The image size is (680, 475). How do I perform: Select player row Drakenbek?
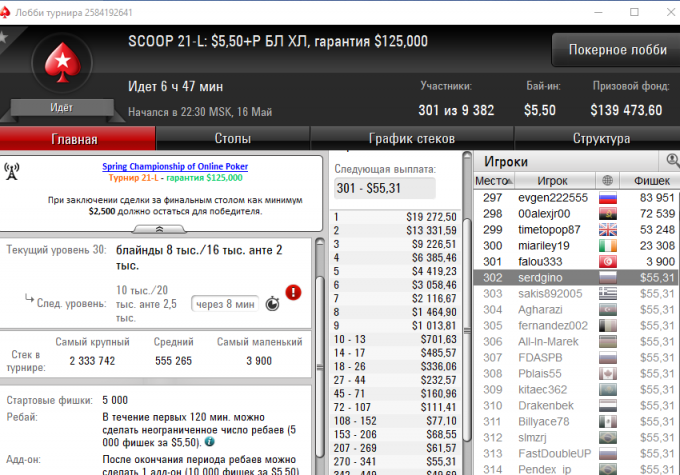(x=577, y=406)
